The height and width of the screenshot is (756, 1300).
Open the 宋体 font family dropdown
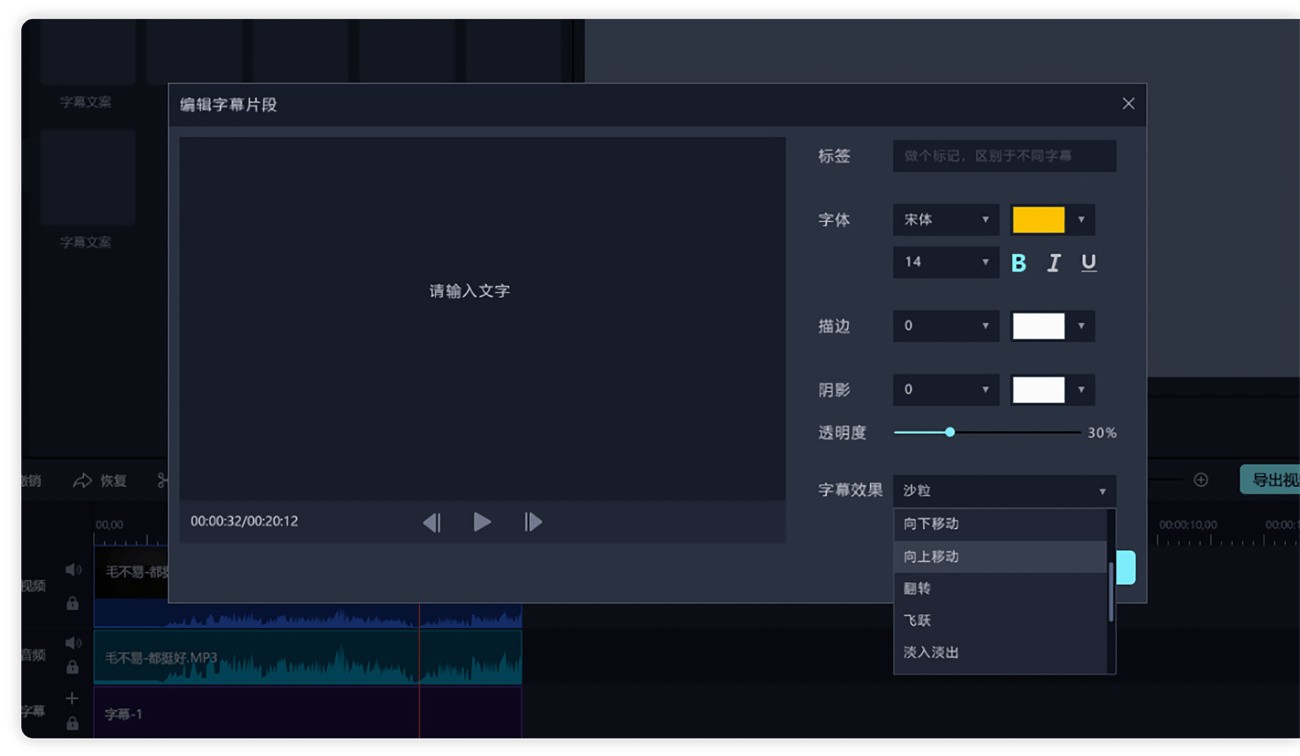(945, 220)
